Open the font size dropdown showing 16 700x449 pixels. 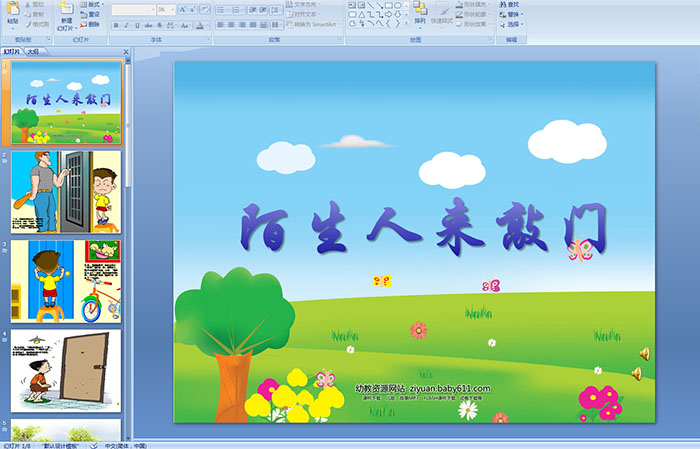(166, 10)
